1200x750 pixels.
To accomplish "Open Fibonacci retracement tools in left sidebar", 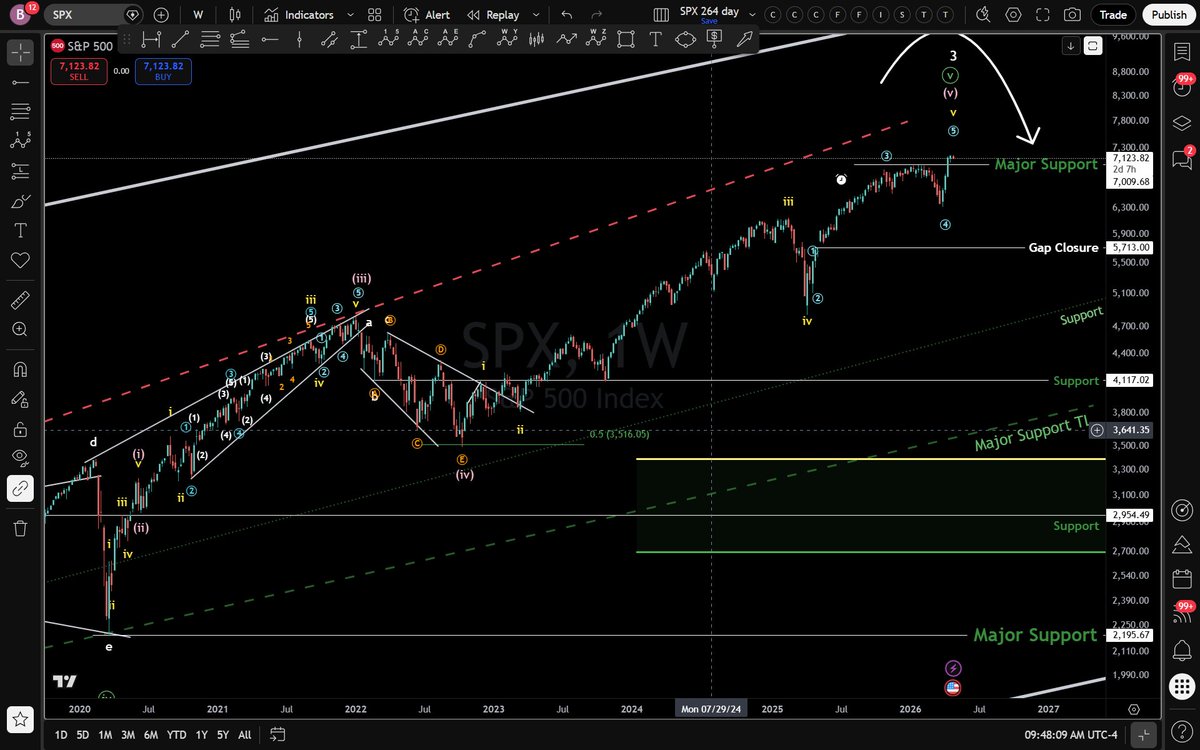I will pyautogui.click(x=22, y=110).
